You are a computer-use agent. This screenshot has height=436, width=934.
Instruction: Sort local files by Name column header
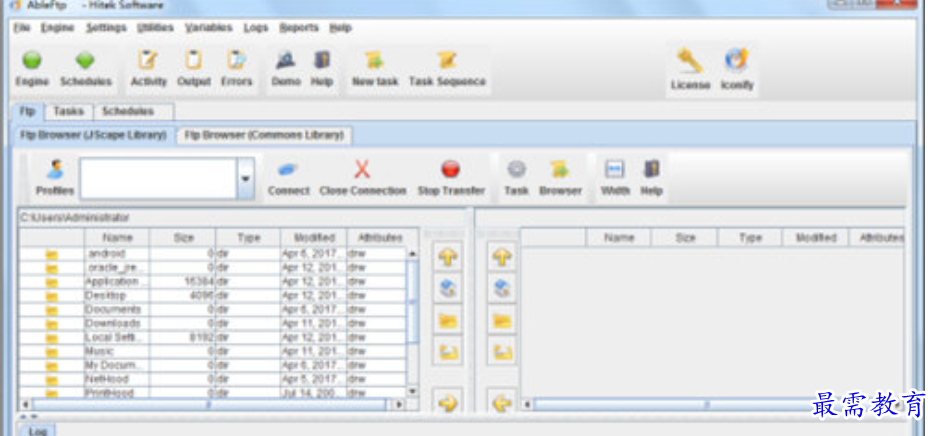pyautogui.click(x=117, y=237)
